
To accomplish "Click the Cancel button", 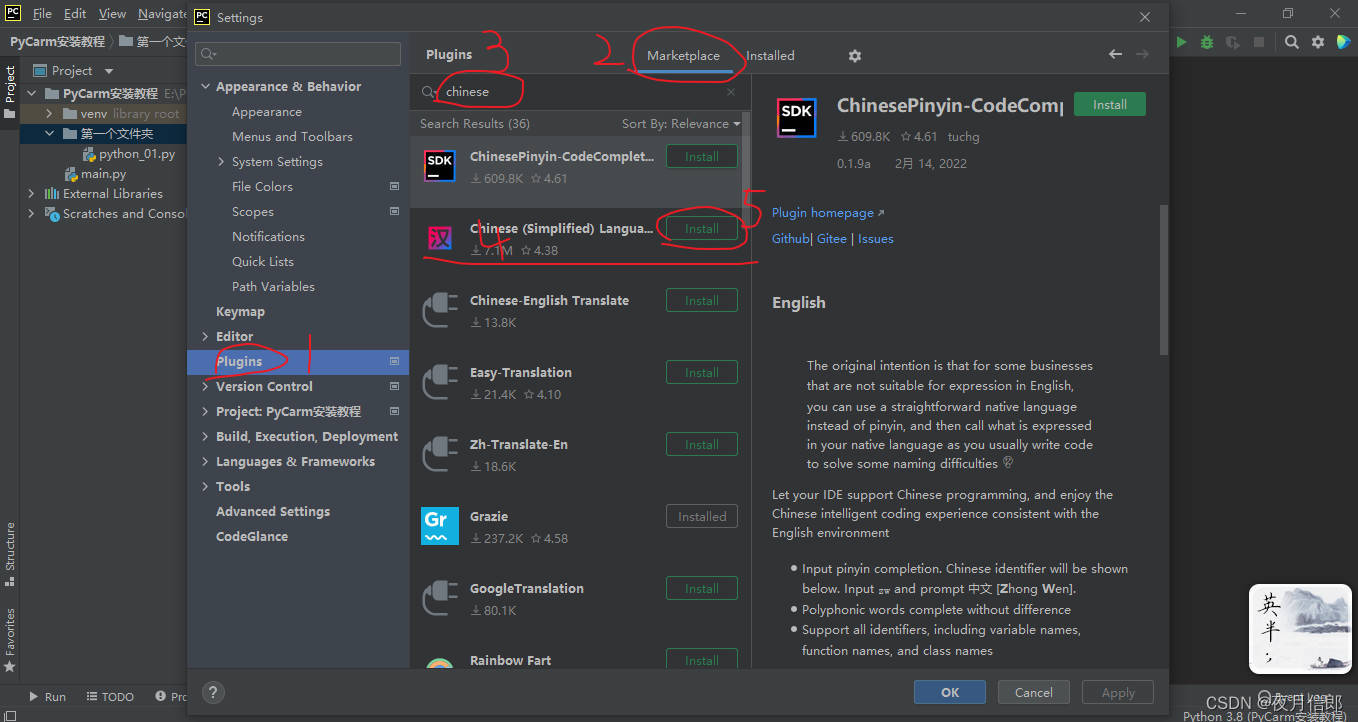I will [x=1034, y=692].
